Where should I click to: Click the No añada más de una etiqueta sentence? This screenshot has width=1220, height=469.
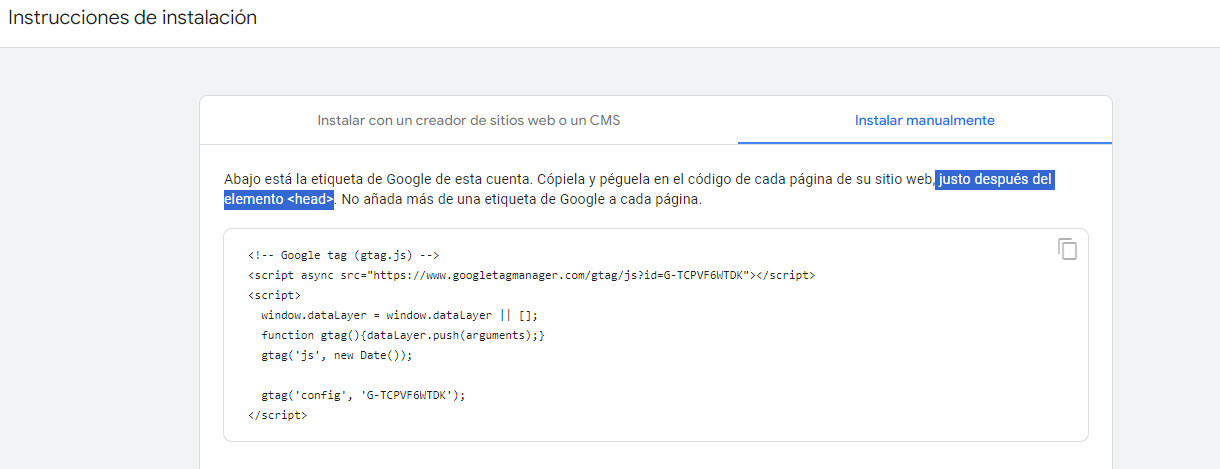point(520,200)
